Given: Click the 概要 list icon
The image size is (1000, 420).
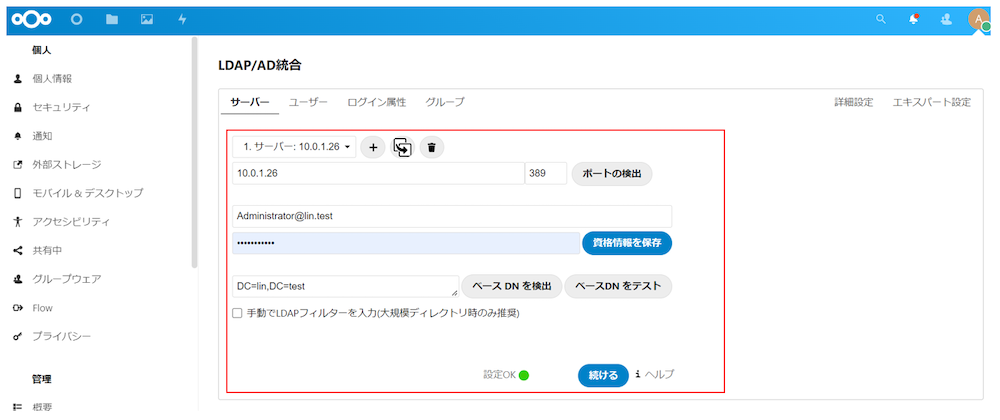Looking at the screenshot, I should pyautogui.click(x=18, y=407).
